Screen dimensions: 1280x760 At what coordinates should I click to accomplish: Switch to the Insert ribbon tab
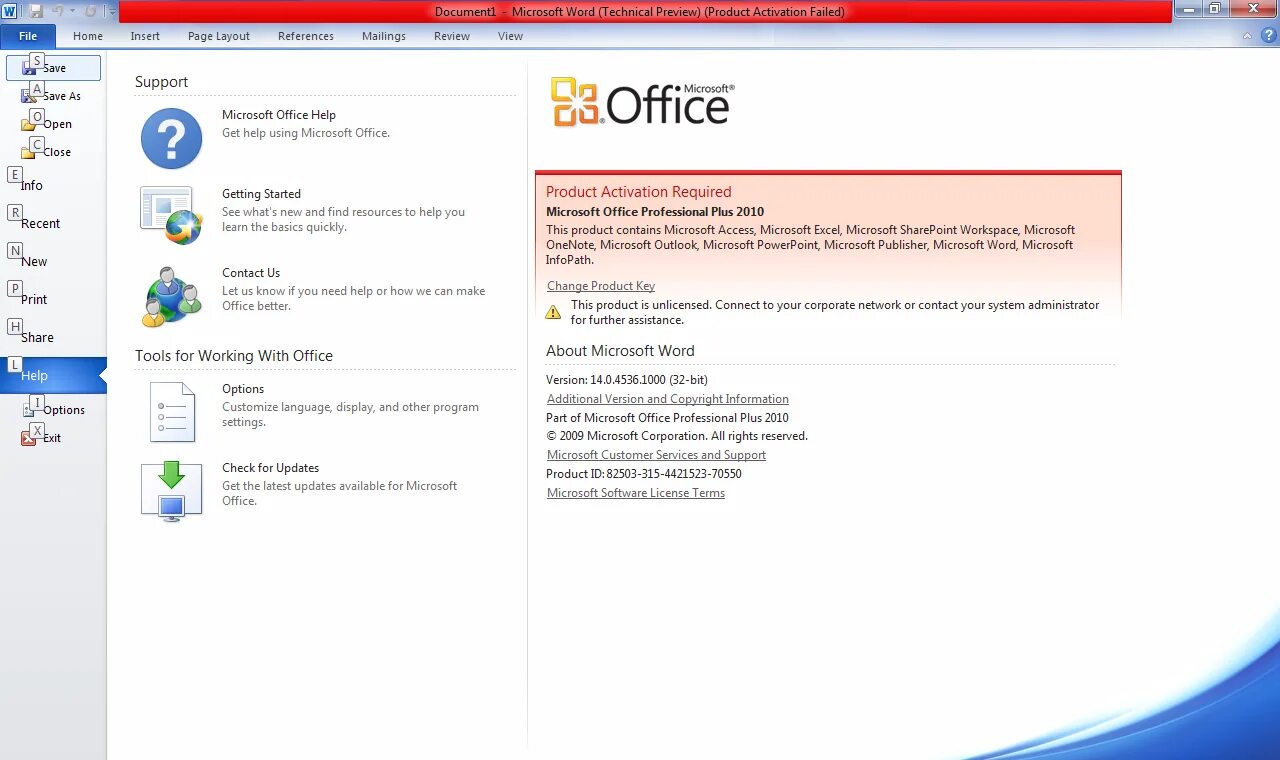point(145,36)
